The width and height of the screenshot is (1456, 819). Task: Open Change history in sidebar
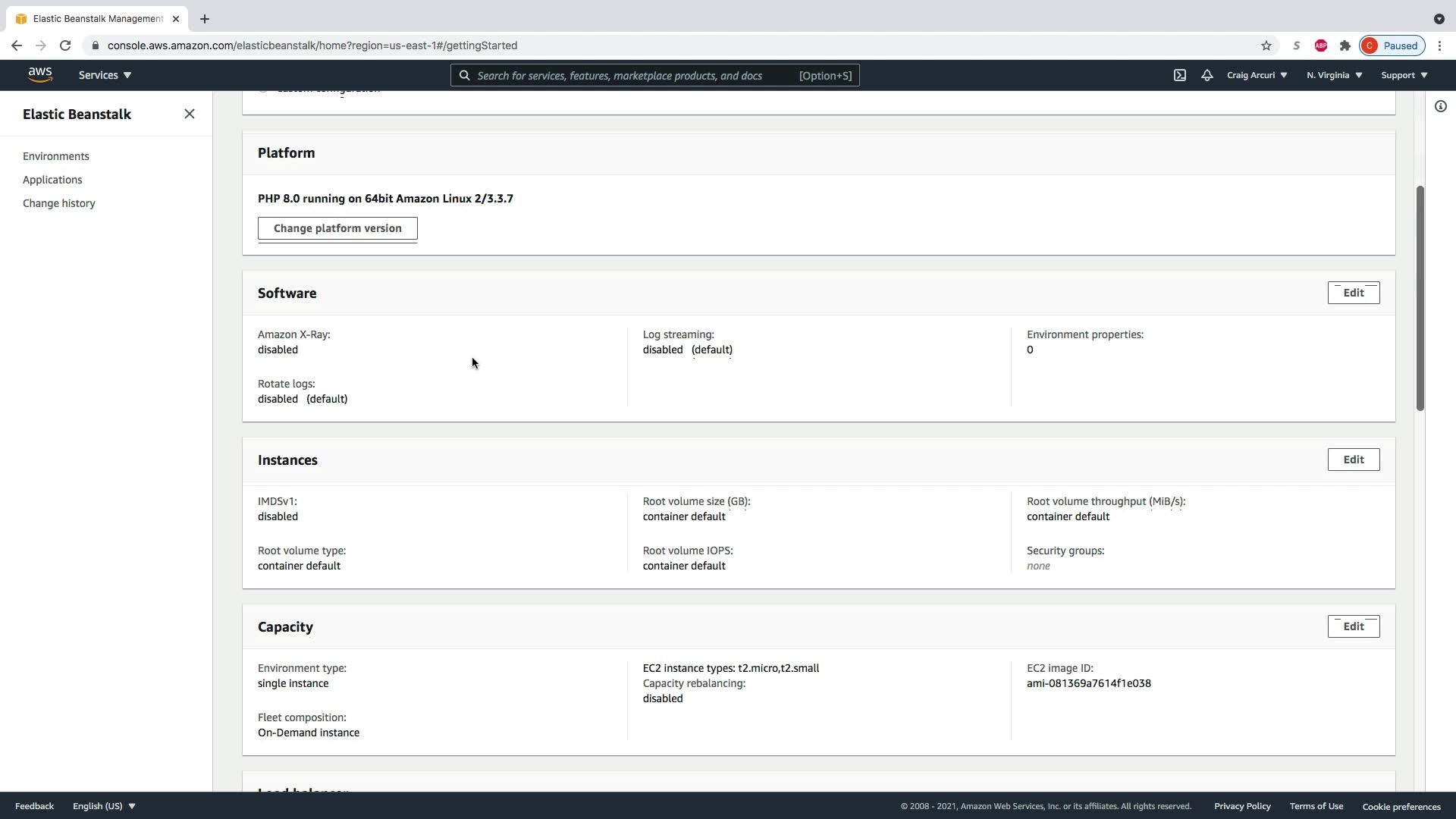(59, 203)
